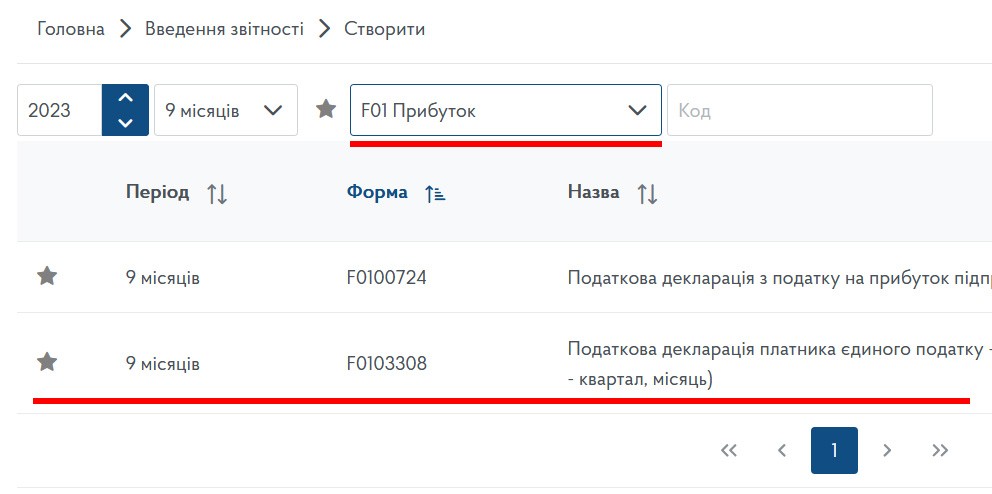Toggle favorites filter star next to form dropdown

[x=326, y=109]
